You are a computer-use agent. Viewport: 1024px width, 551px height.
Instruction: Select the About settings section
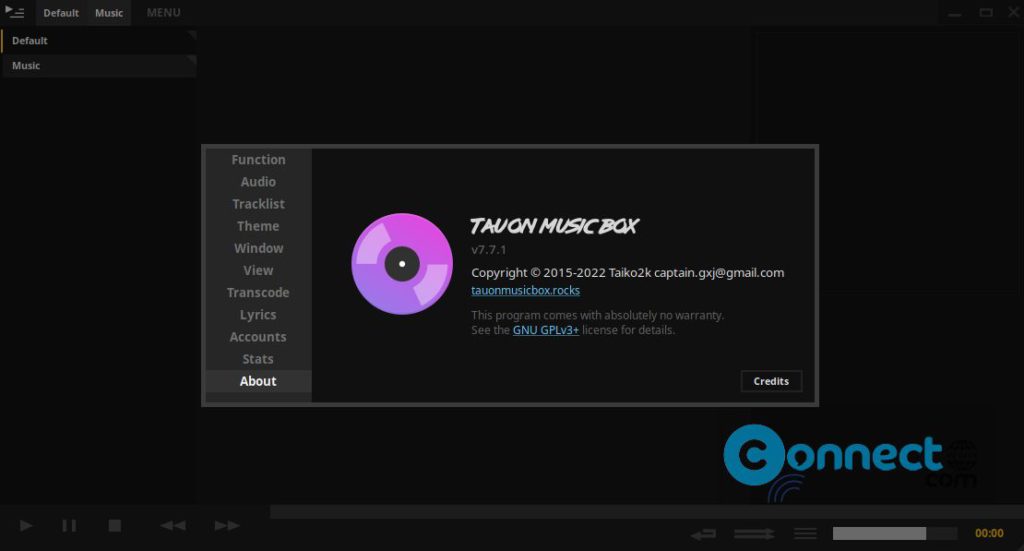click(x=258, y=381)
